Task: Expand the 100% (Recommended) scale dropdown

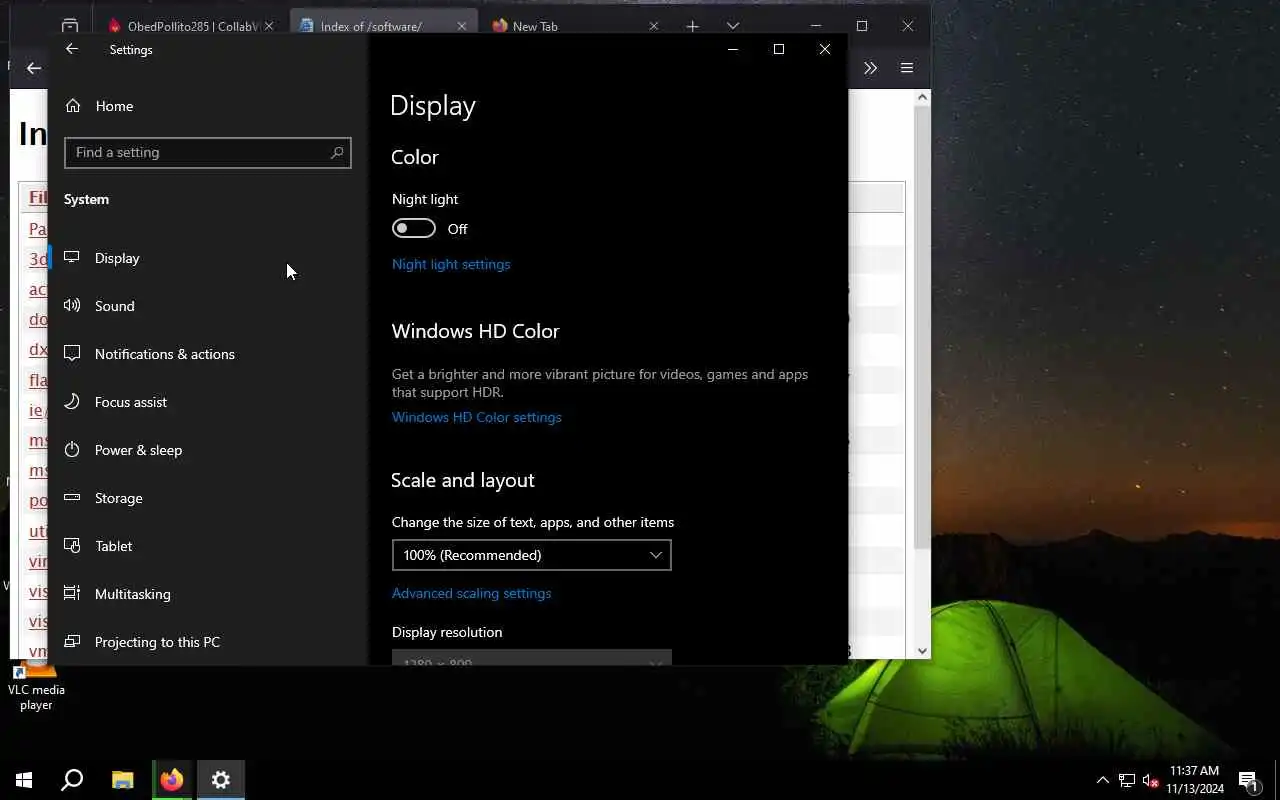Action: click(531, 555)
